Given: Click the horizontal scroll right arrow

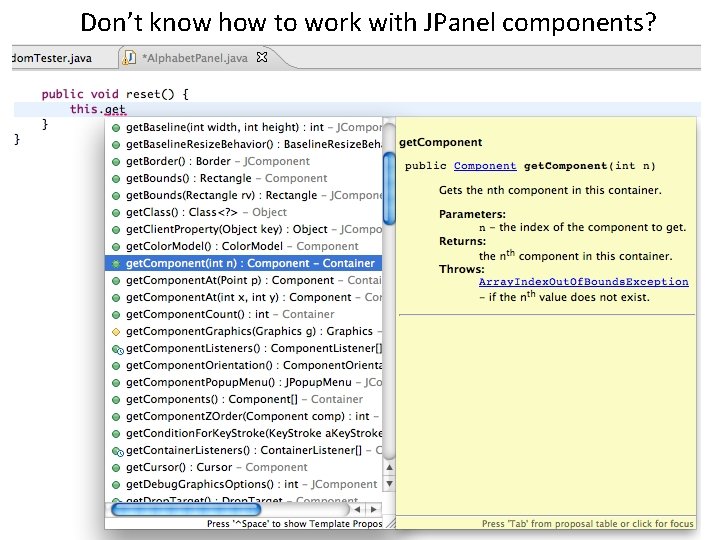Looking at the screenshot, I should point(373,509).
